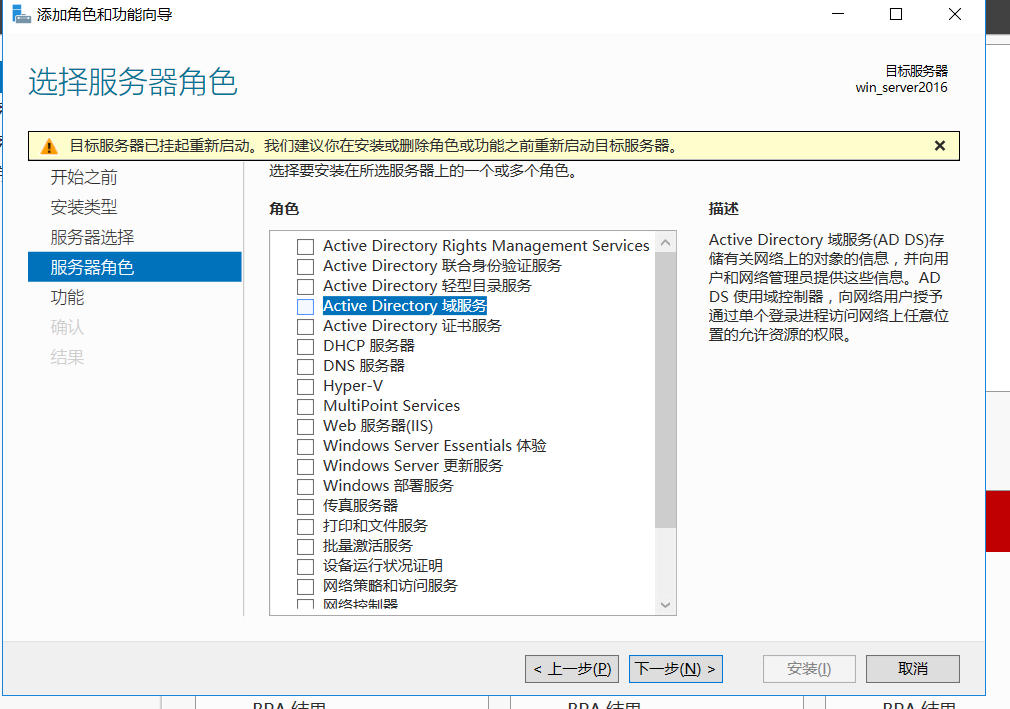Enable 设备运行状况证明 checkbox

305,566
